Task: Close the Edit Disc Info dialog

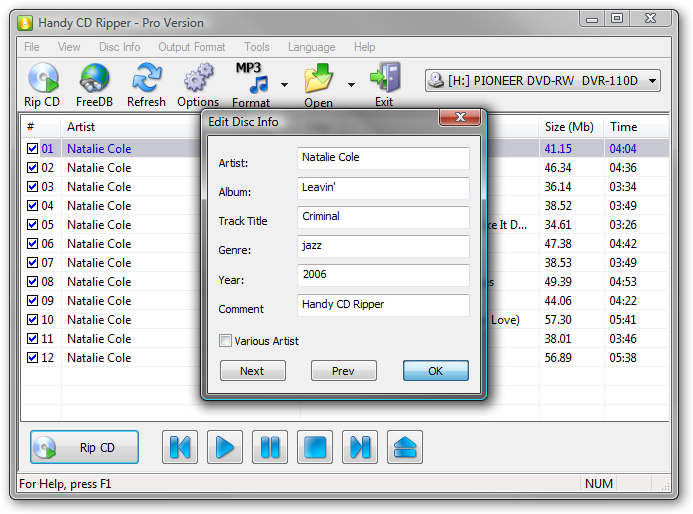Action: 460,117
